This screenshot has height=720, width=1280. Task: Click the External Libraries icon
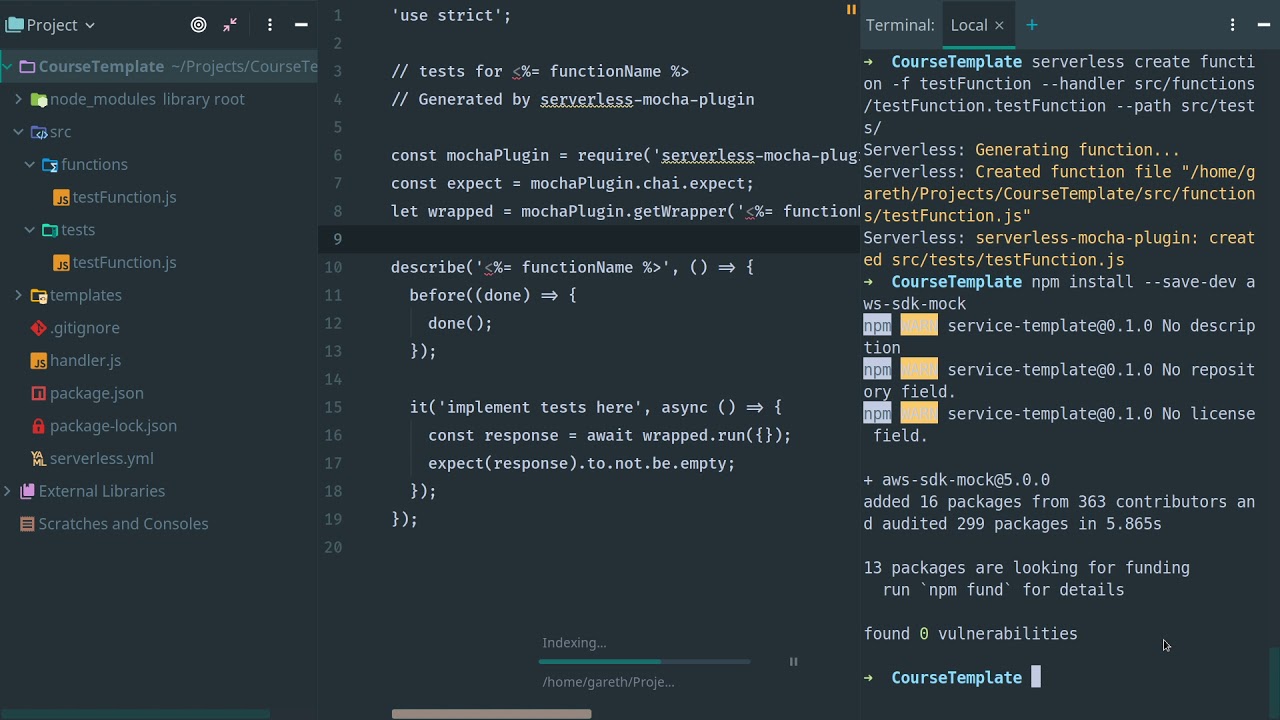(x=27, y=491)
